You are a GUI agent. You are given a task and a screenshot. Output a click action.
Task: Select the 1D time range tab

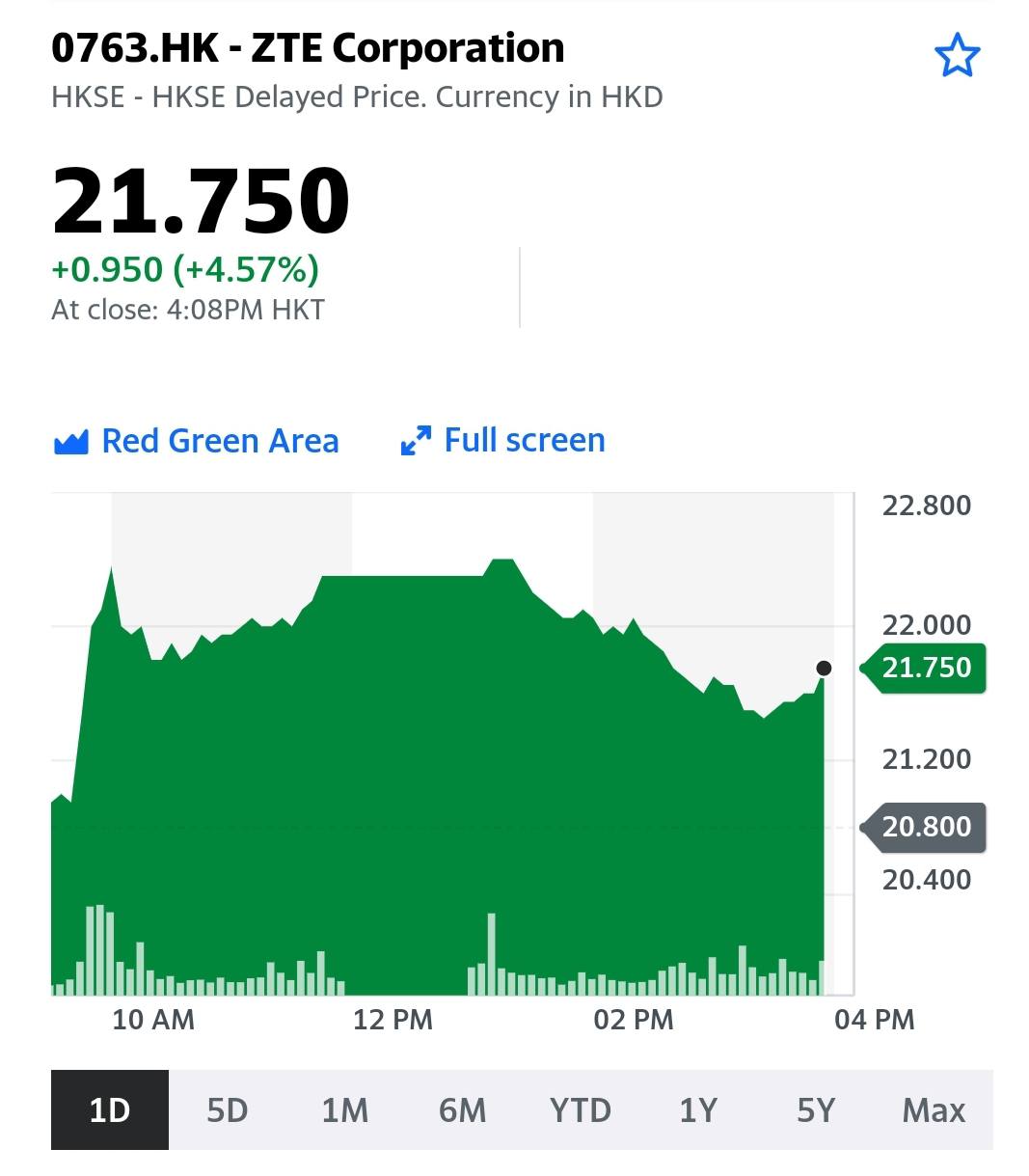pyautogui.click(x=110, y=1109)
